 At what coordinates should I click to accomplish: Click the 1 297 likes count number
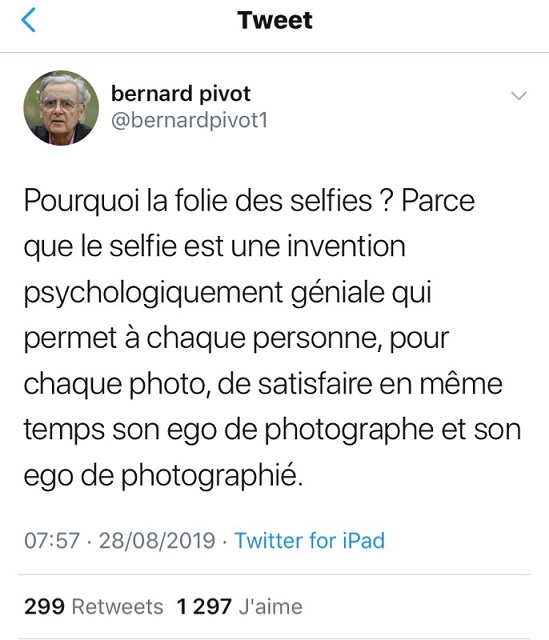(x=204, y=607)
